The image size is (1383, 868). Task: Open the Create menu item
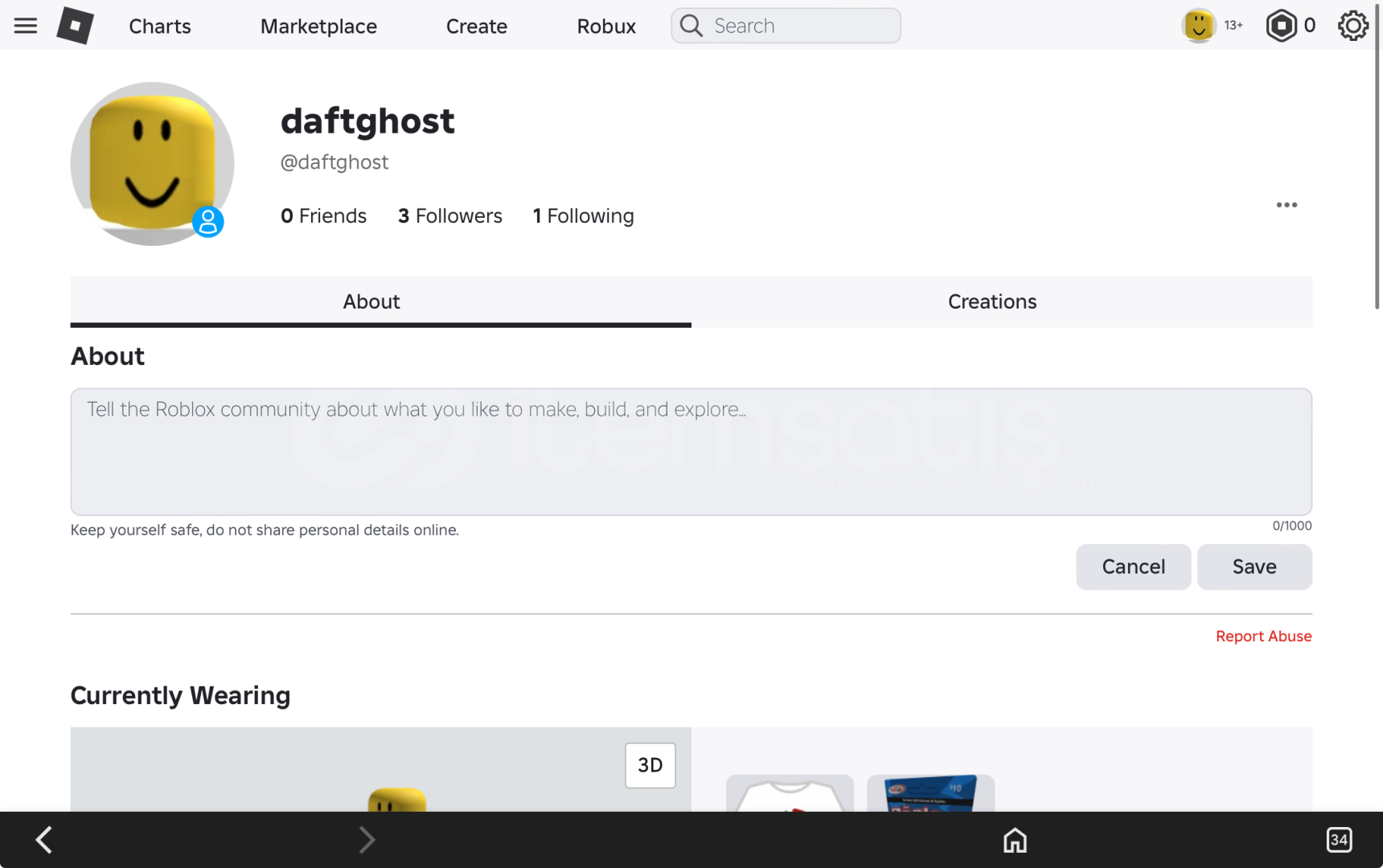click(x=477, y=27)
